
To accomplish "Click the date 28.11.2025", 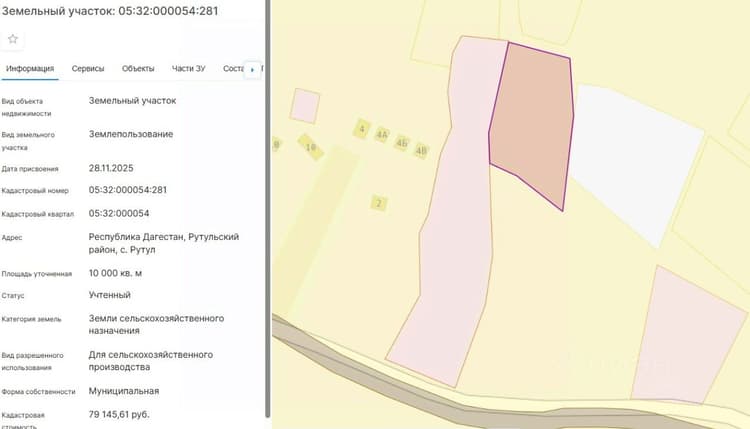I will [111, 168].
